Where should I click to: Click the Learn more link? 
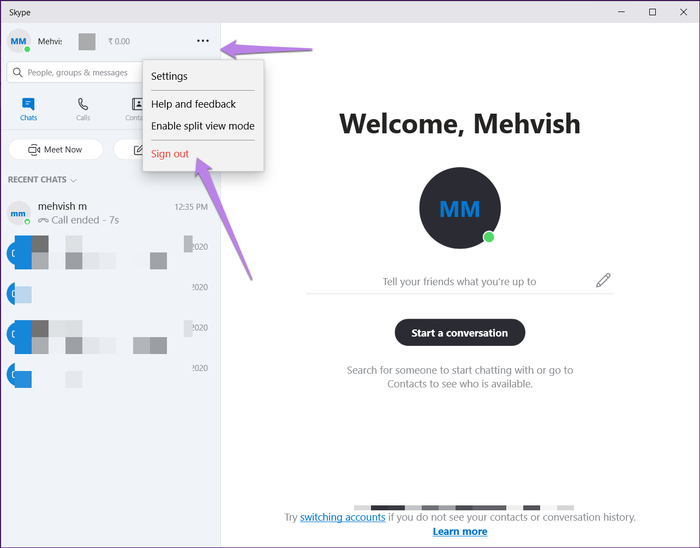tap(460, 531)
